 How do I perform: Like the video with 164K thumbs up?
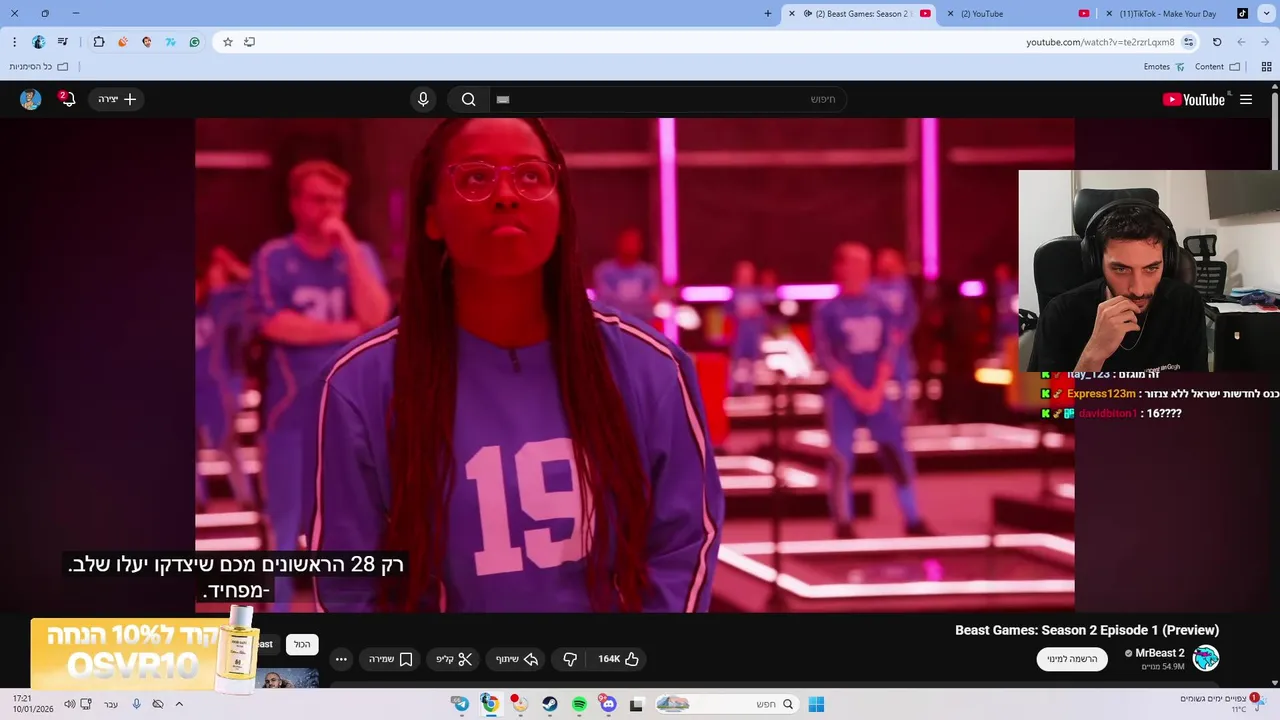[x=619, y=659]
